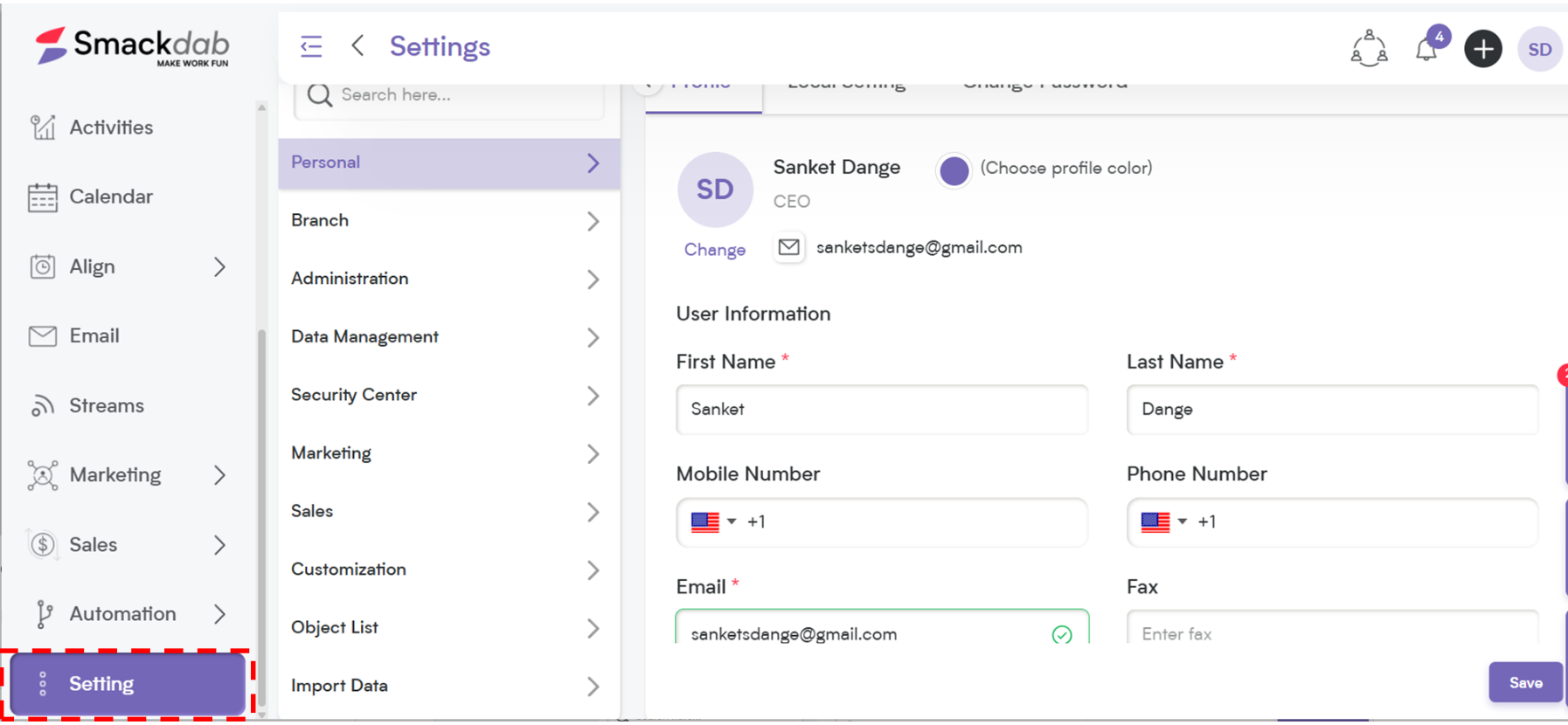1568x725 pixels.
Task: Open Administration settings category
Action: [448, 279]
